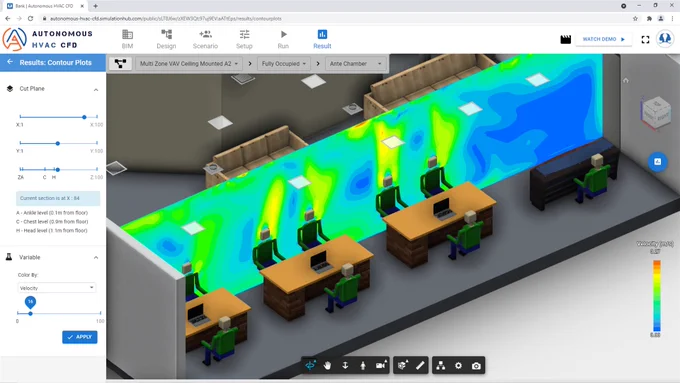Collapse the Variable section
This screenshot has height=383, width=680.
pyautogui.click(x=96, y=258)
